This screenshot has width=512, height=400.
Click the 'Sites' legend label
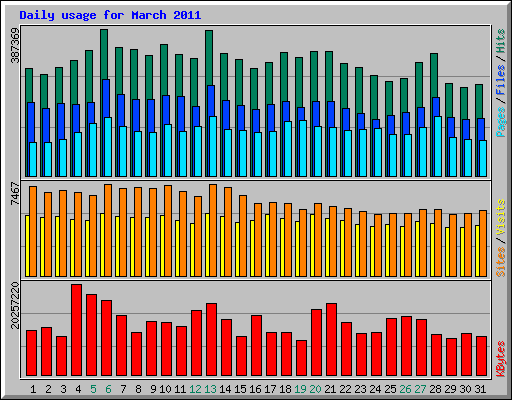[x=501, y=262]
